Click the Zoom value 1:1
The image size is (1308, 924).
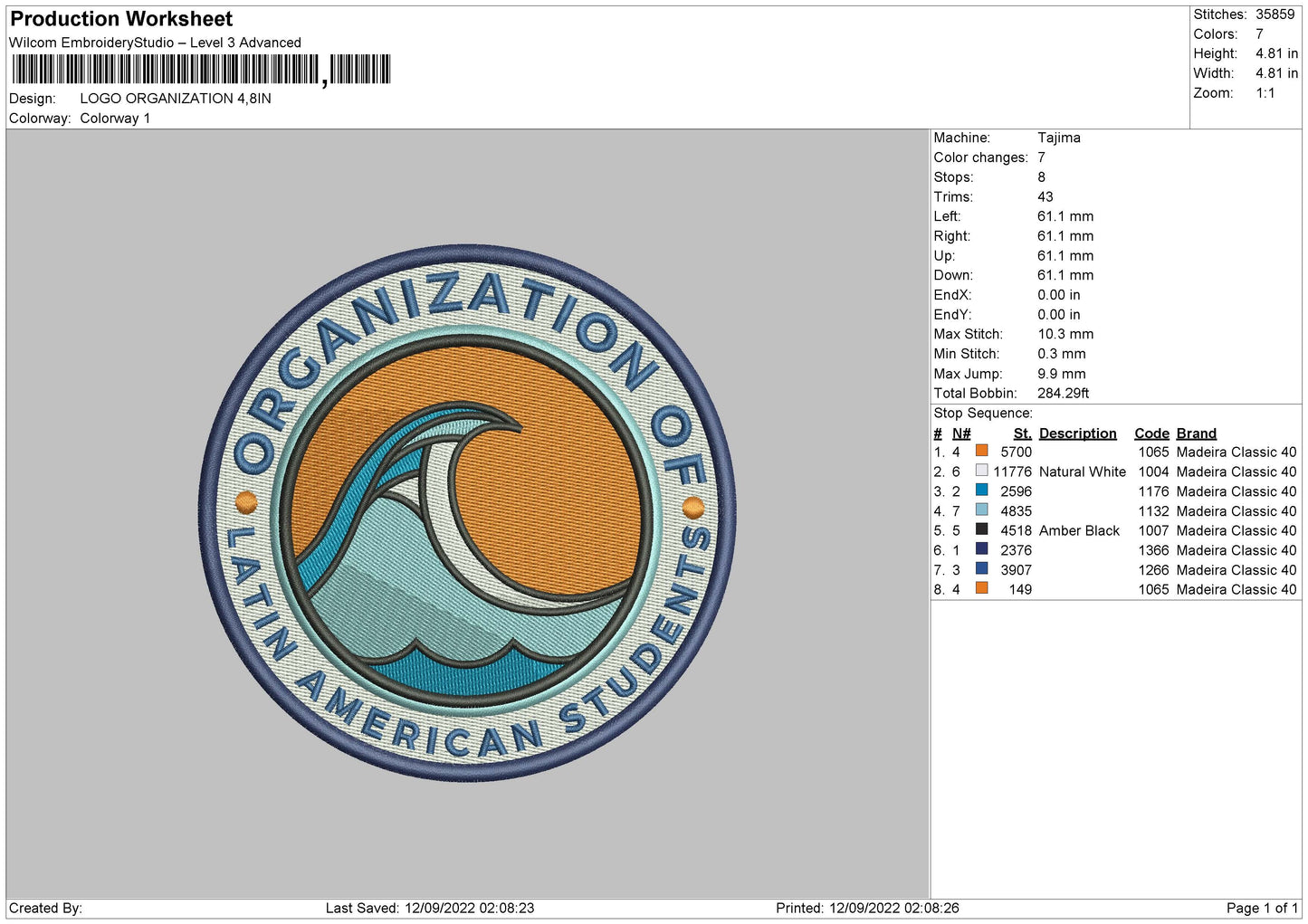[1265, 93]
